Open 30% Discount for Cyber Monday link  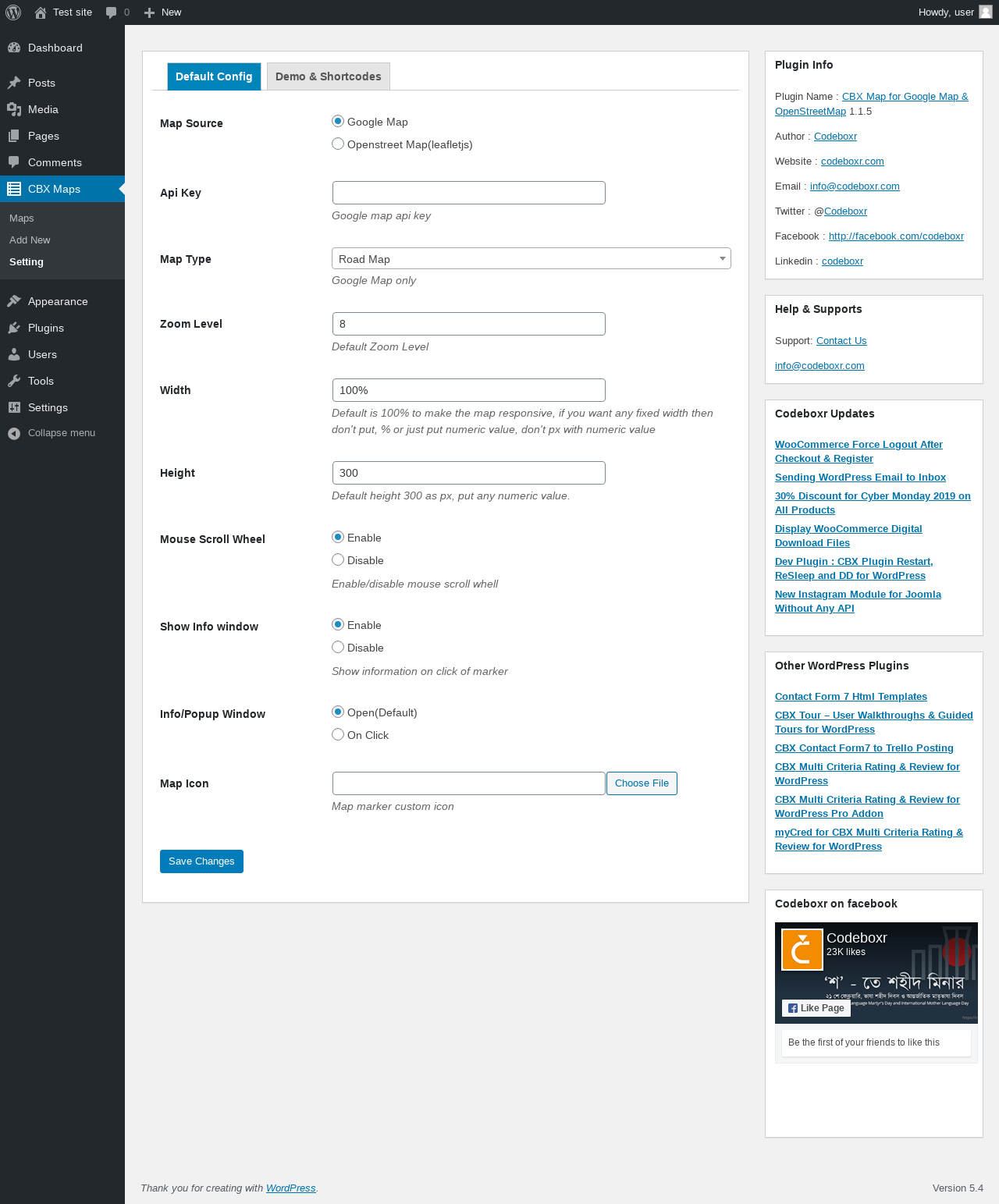click(x=873, y=503)
